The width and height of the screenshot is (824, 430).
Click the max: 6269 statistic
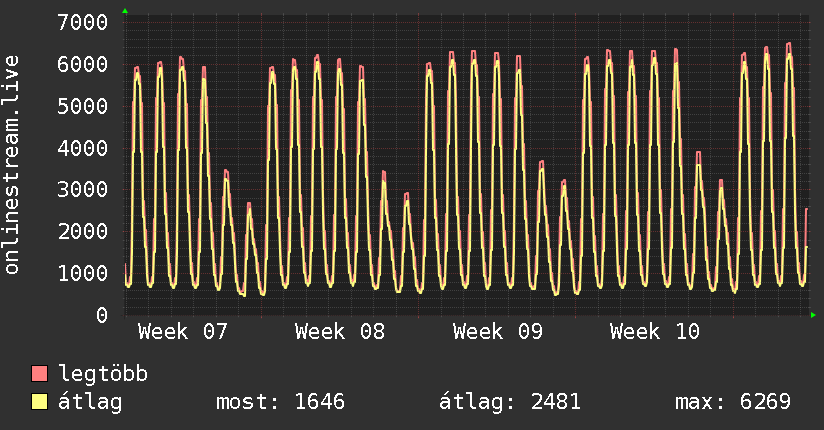pyautogui.click(x=733, y=402)
